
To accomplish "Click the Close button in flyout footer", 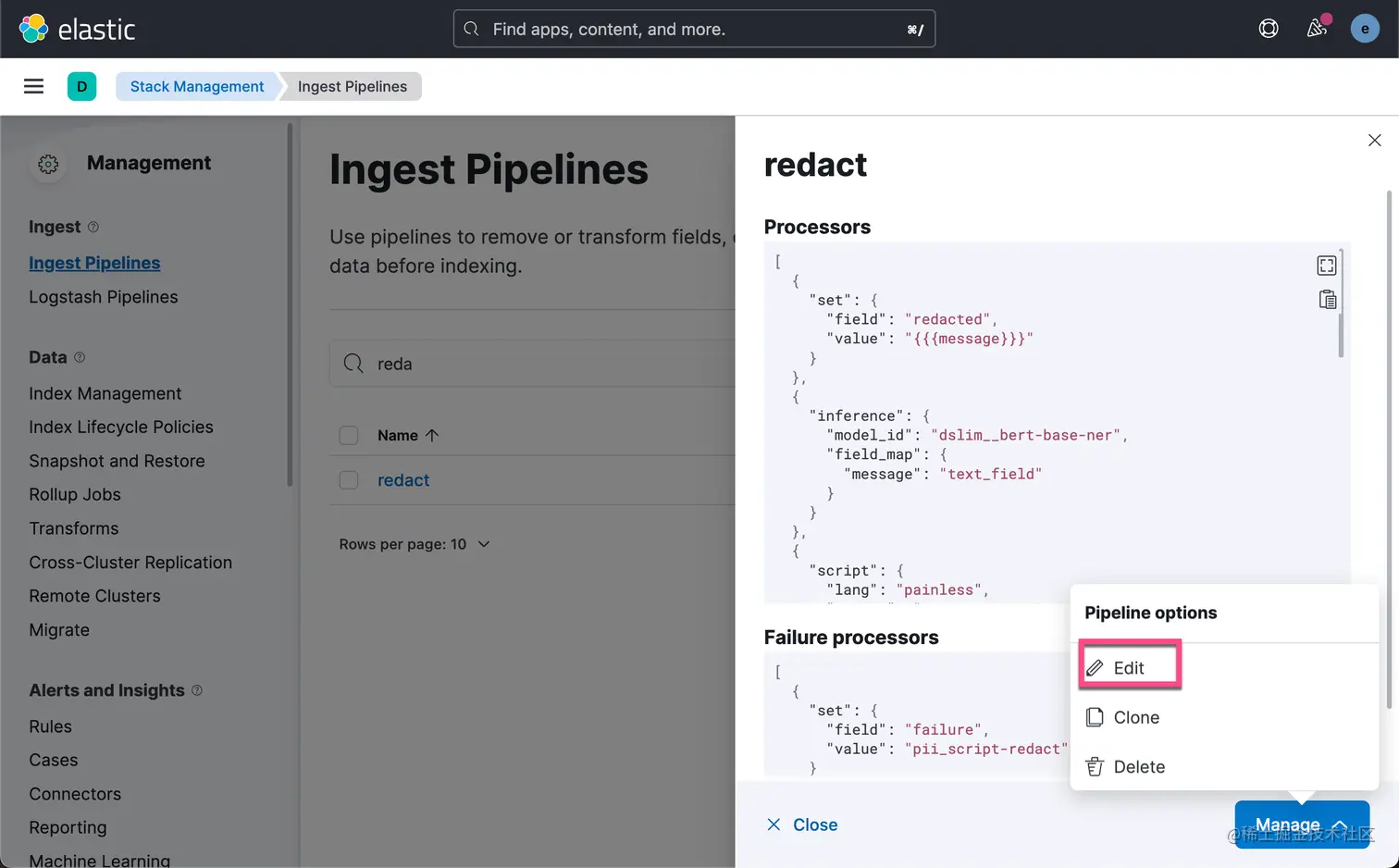I will (802, 825).
